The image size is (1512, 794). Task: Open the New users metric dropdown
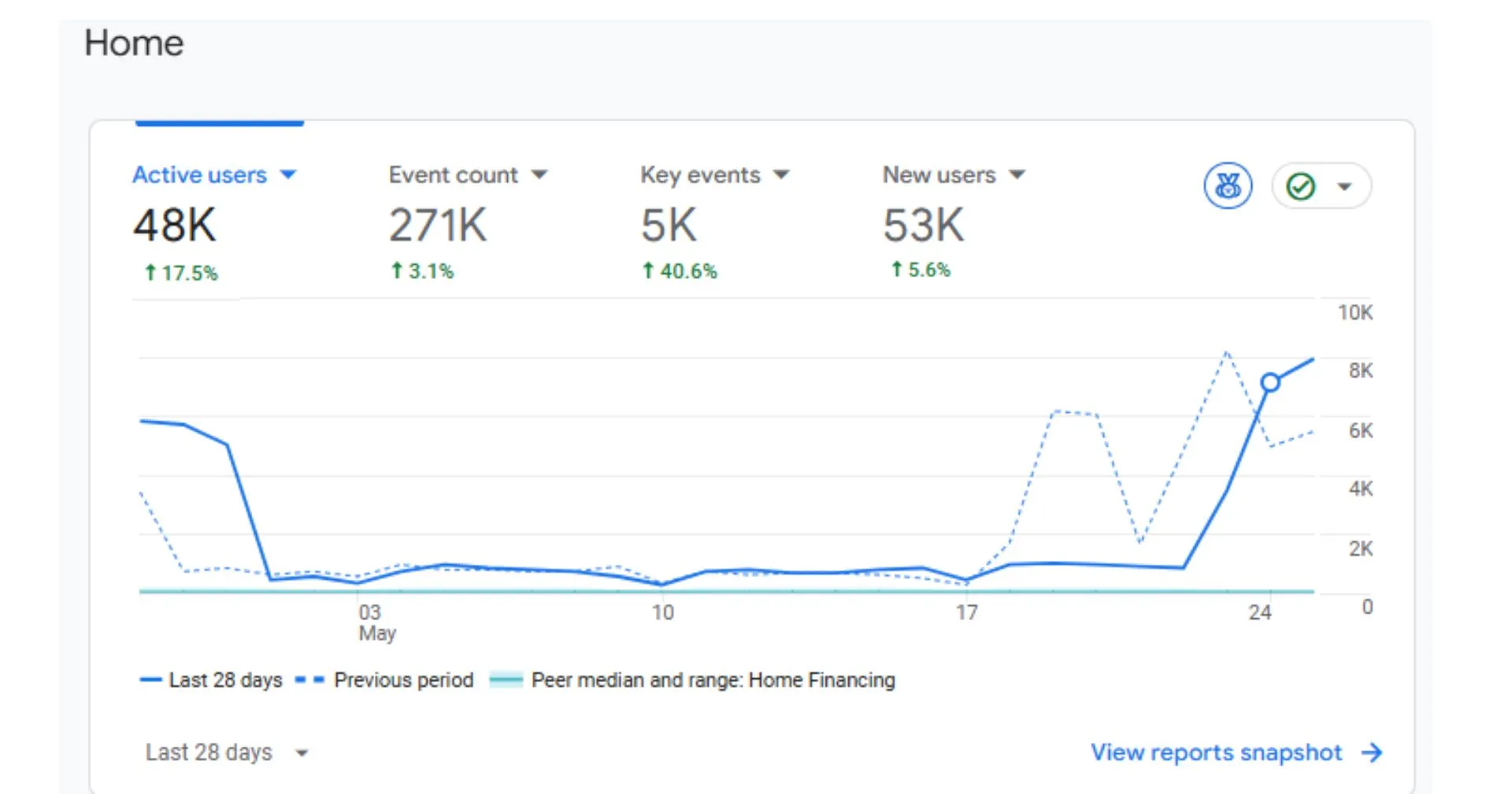click(954, 174)
